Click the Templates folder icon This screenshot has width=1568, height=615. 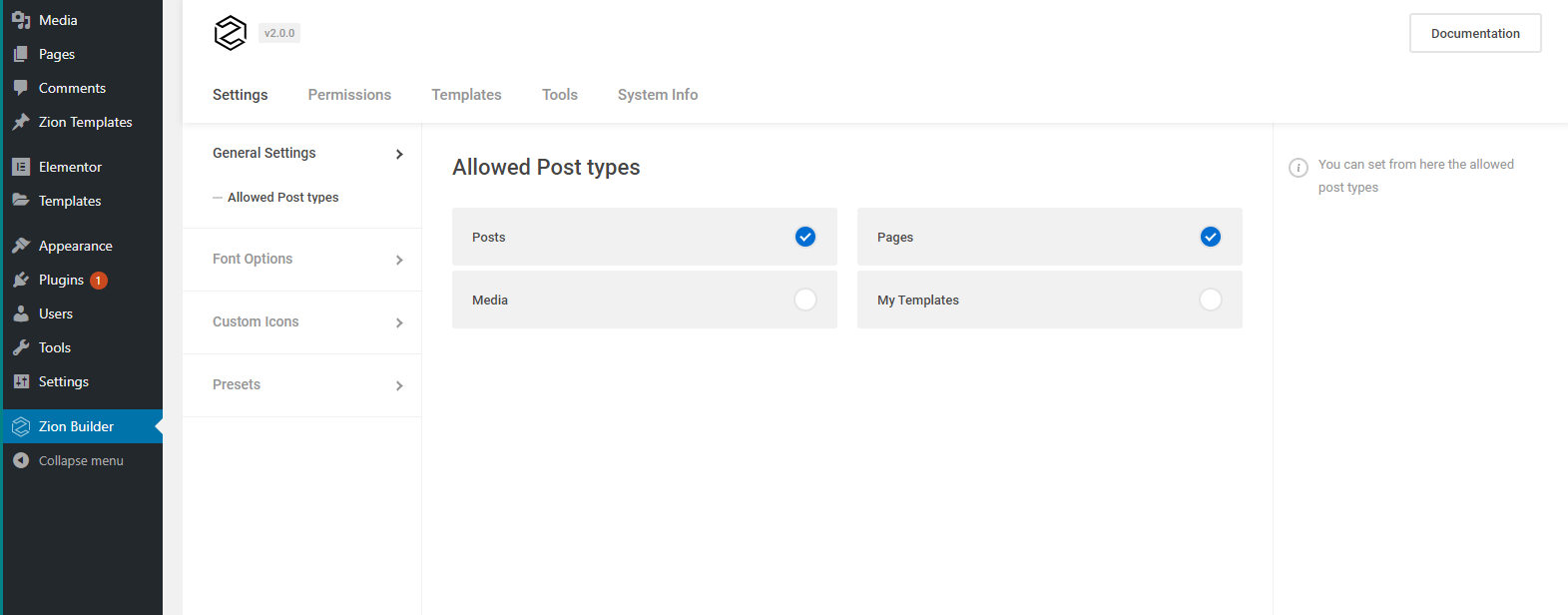pos(21,201)
